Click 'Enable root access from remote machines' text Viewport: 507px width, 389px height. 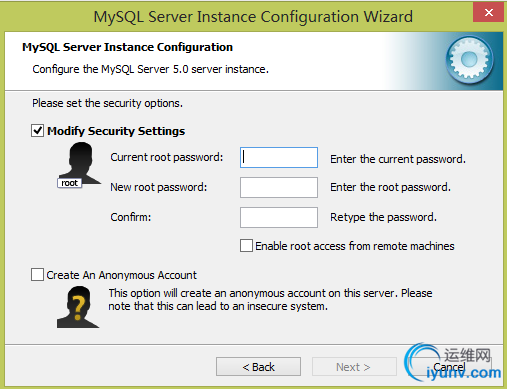355,246
